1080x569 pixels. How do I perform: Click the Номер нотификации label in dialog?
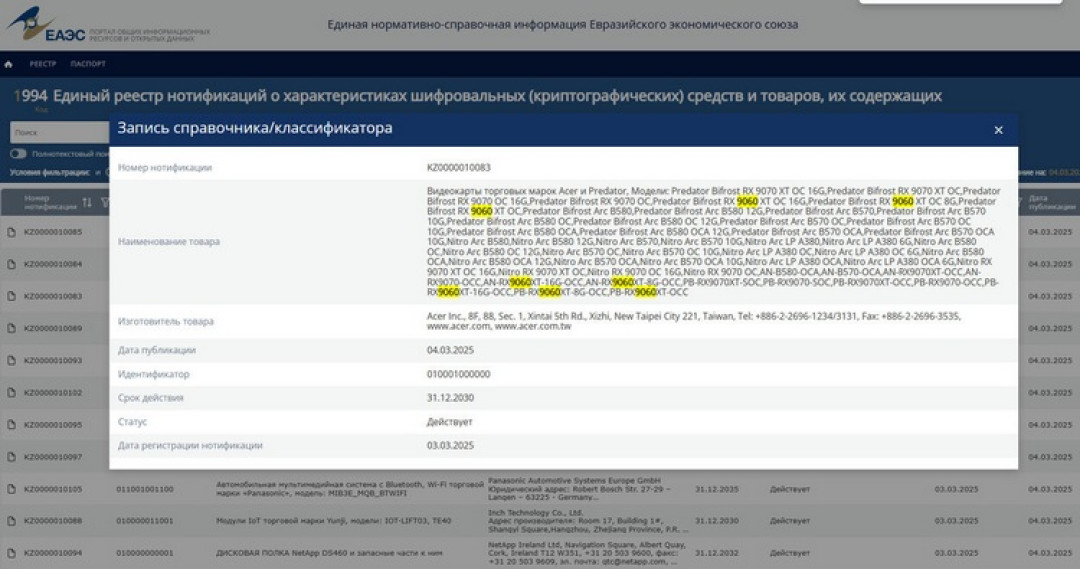(x=165, y=167)
